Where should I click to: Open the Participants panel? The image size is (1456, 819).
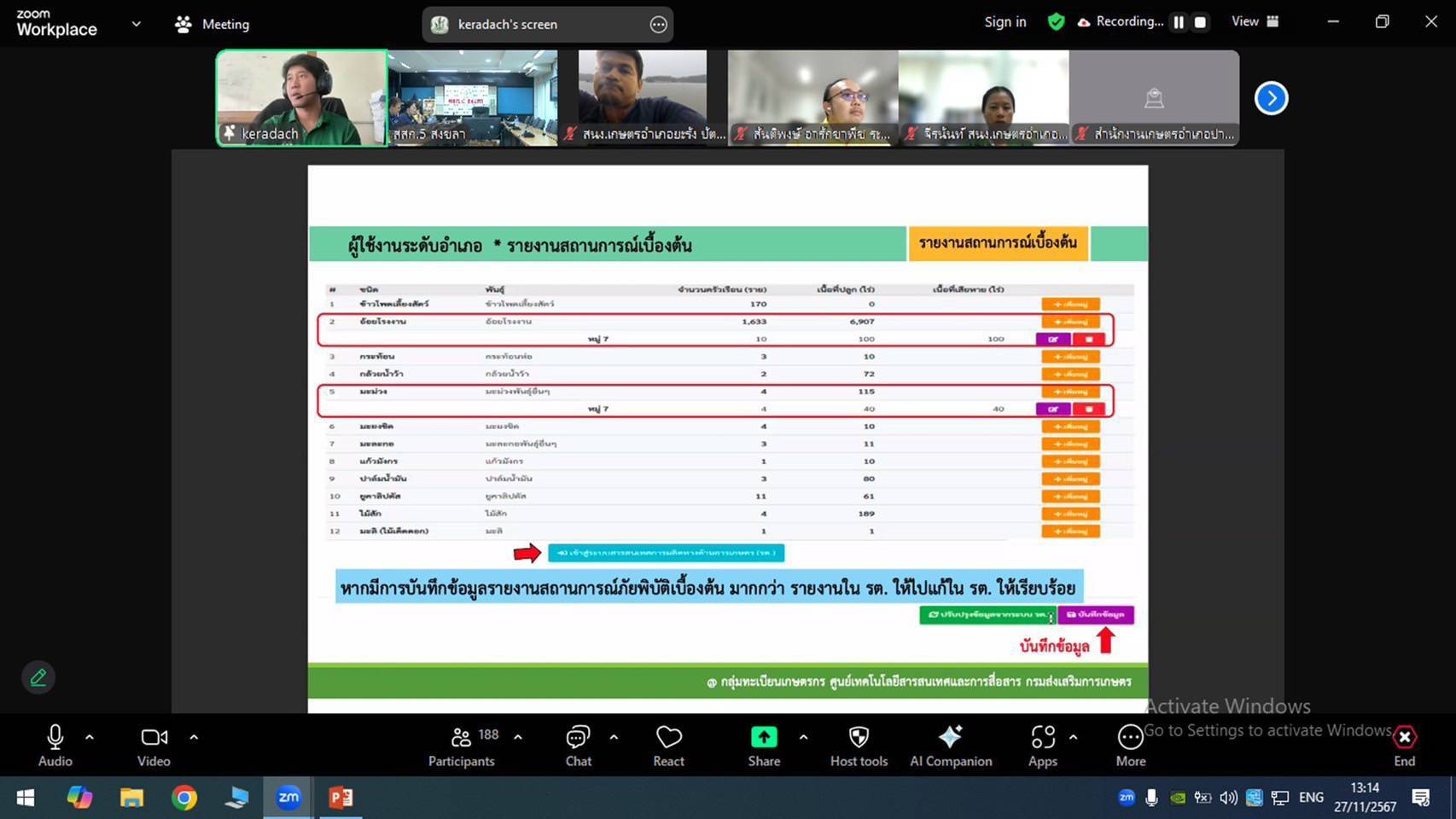tap(462, 745)
